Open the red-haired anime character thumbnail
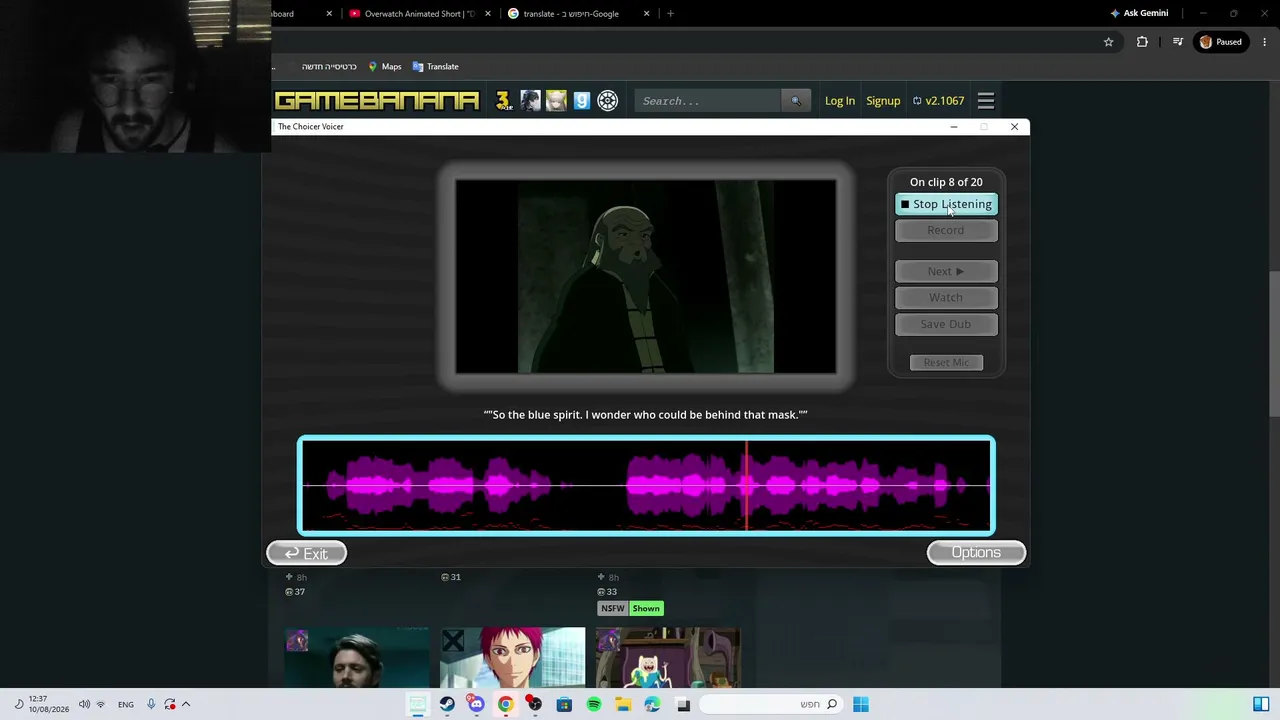1280x720 pixels. point(513,658)
